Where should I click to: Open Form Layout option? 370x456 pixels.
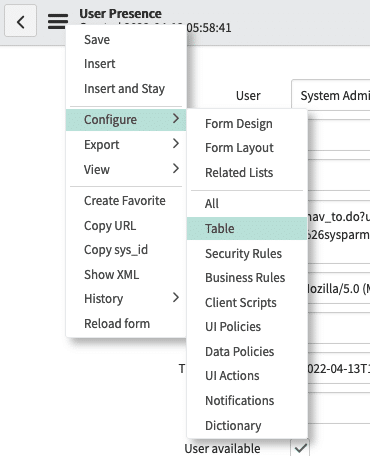click(247, 148)
